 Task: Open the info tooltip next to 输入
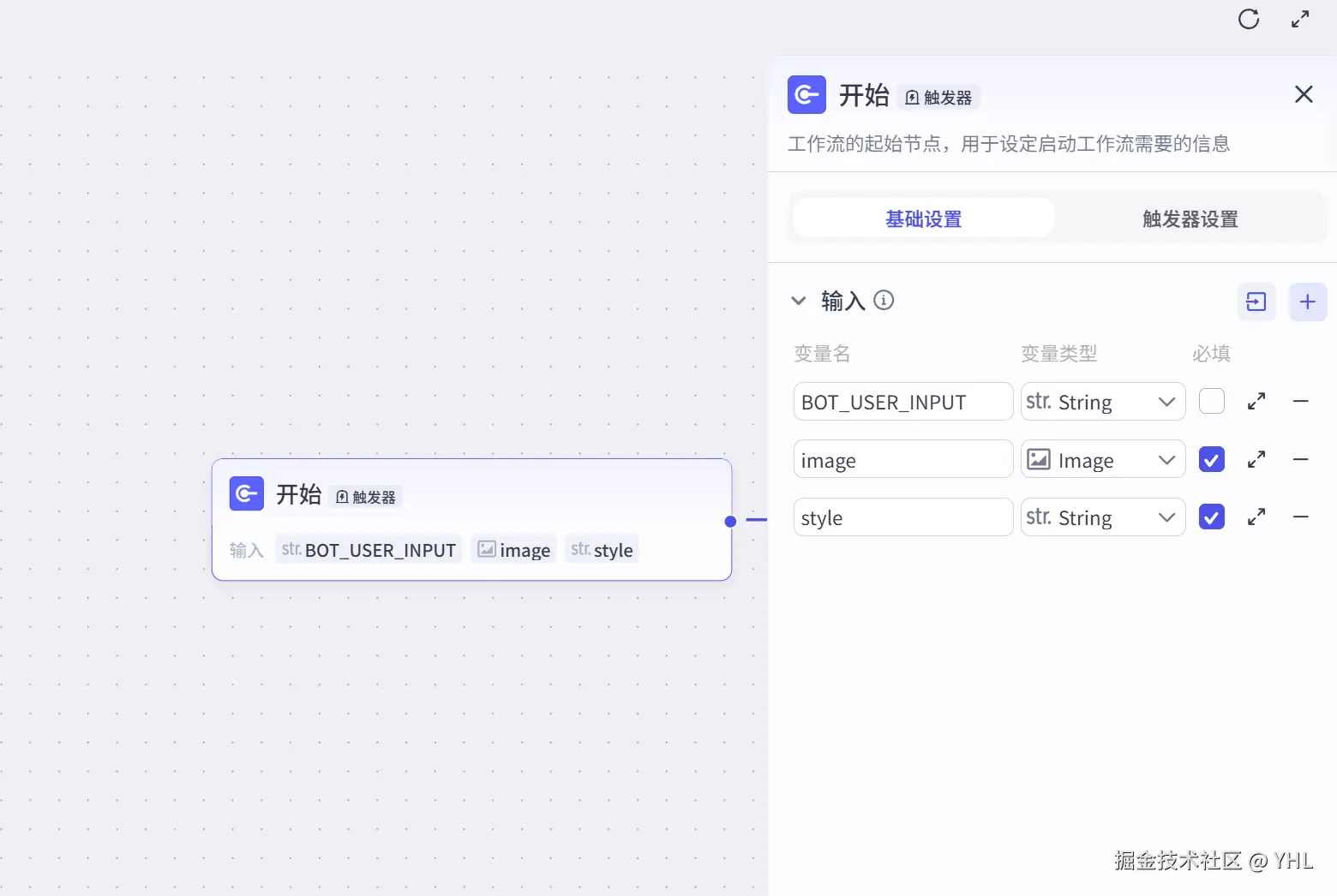[x=884, y=300]
